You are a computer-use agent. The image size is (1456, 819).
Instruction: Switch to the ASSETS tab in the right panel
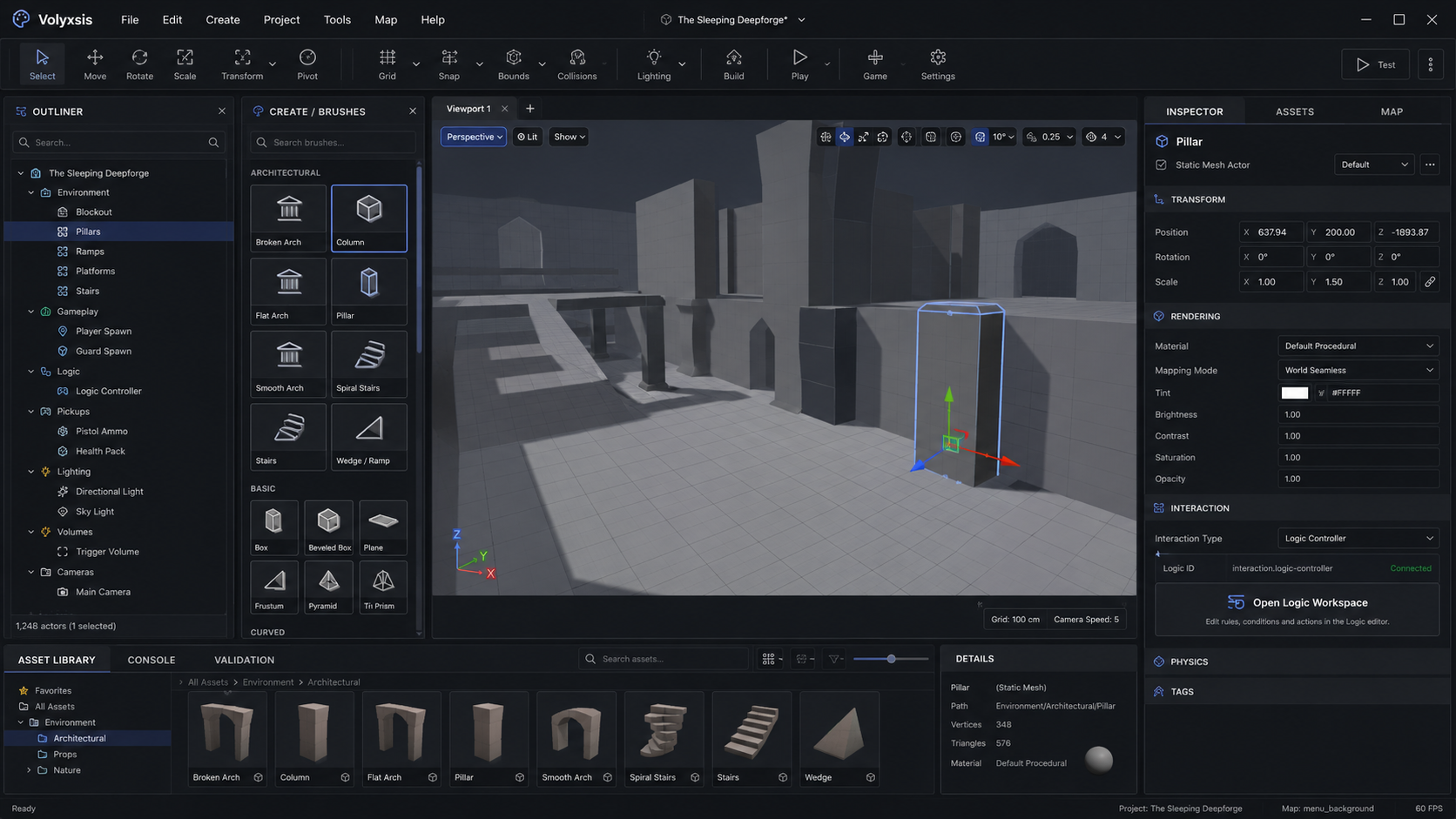click(x=1295, y=111)
